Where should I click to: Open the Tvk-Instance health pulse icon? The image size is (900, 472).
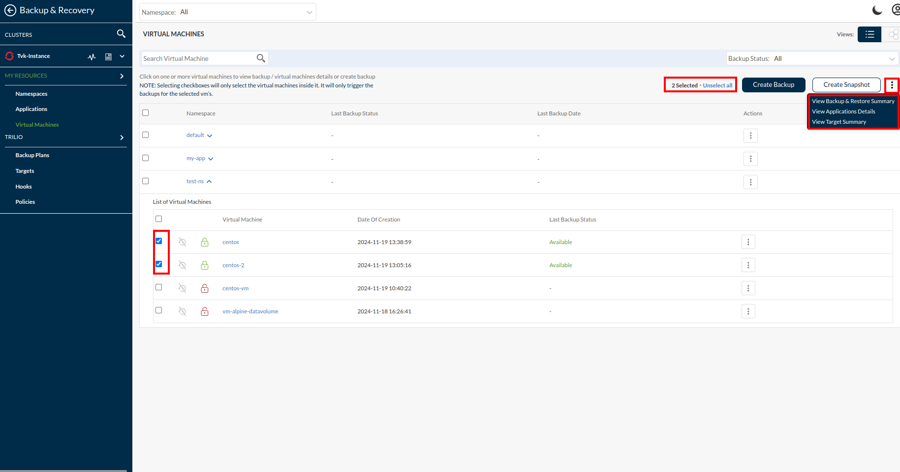click(92, 57)
